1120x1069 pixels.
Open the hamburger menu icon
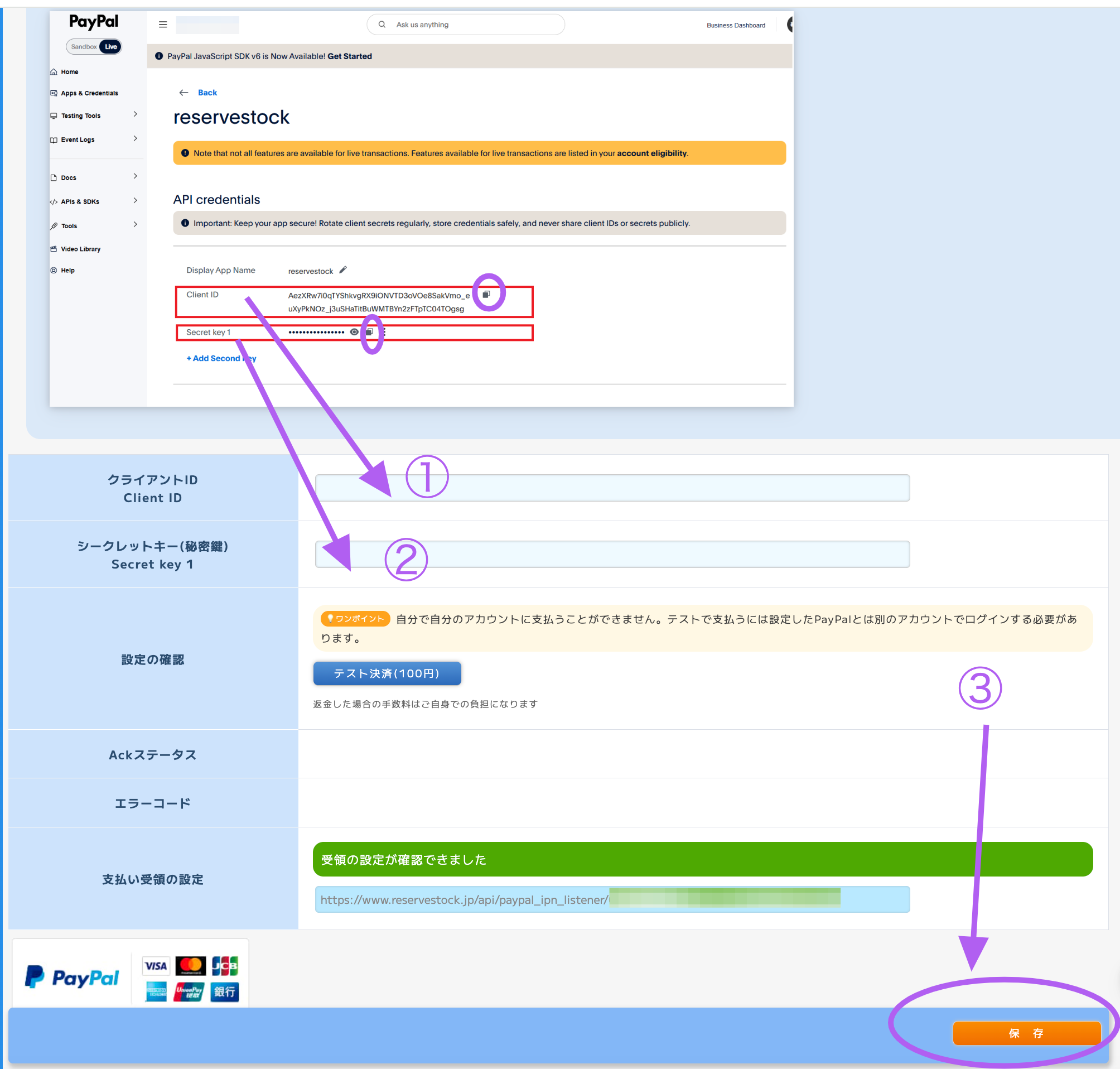coord(163,25)
